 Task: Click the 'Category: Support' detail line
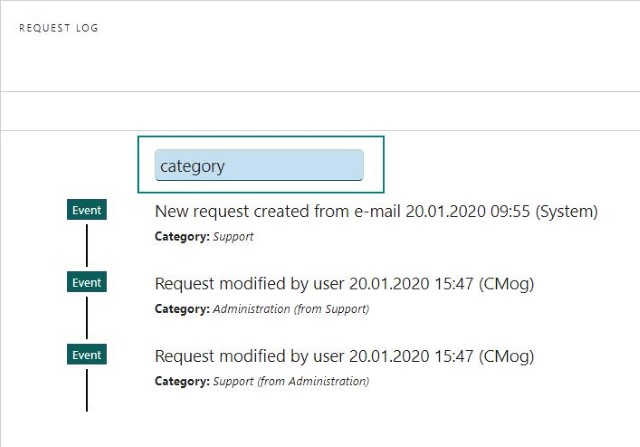click(x=204, y=237)
